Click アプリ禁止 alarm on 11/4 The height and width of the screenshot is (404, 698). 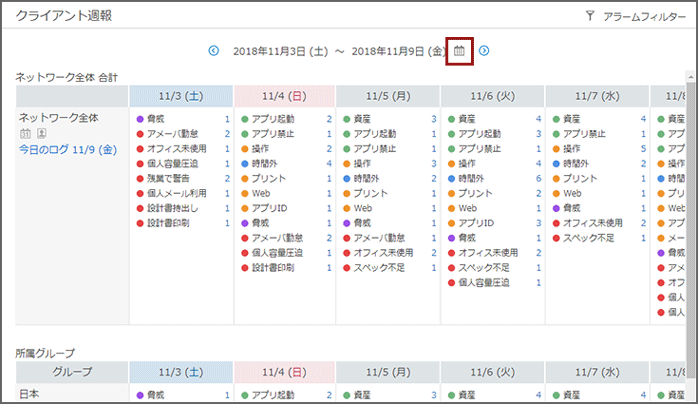click(273, 134)
